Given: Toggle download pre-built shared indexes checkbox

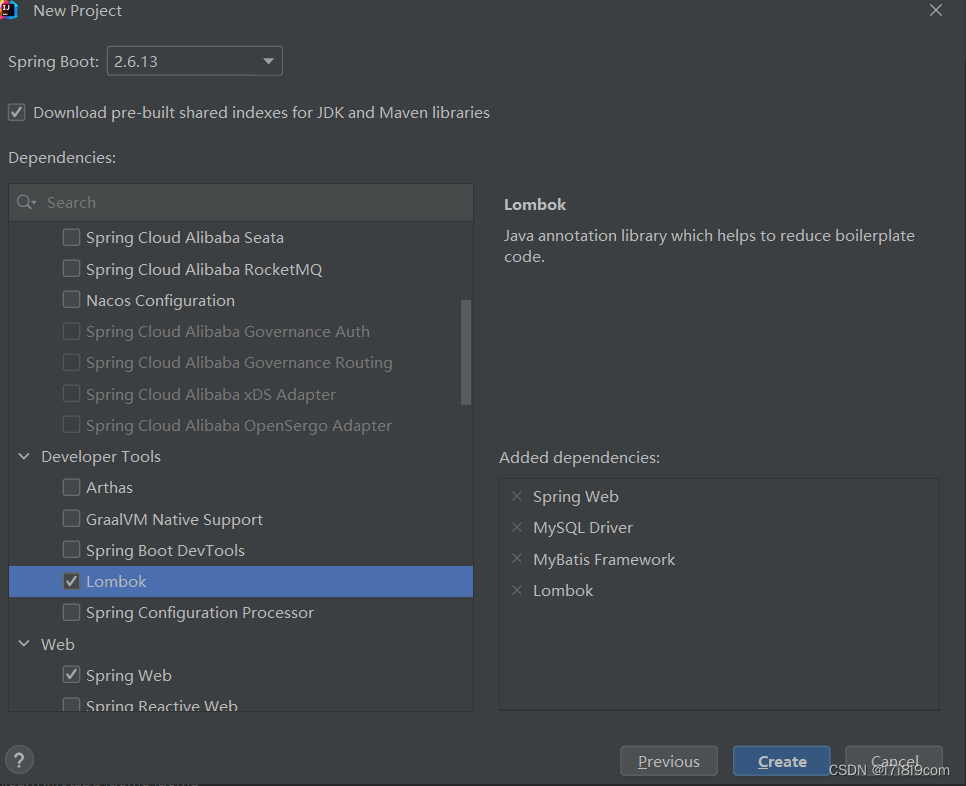Looking at the screenshot, I should point(17,112).
